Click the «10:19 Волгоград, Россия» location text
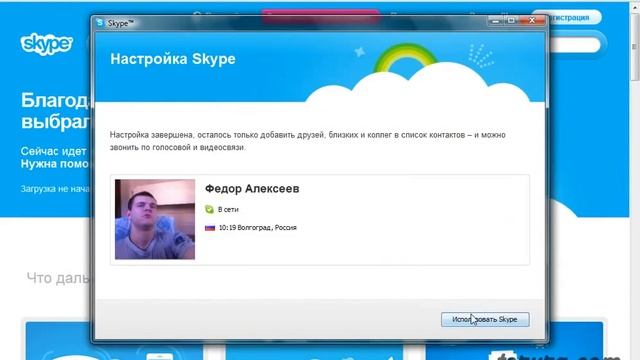 click(x=258, y=228)
